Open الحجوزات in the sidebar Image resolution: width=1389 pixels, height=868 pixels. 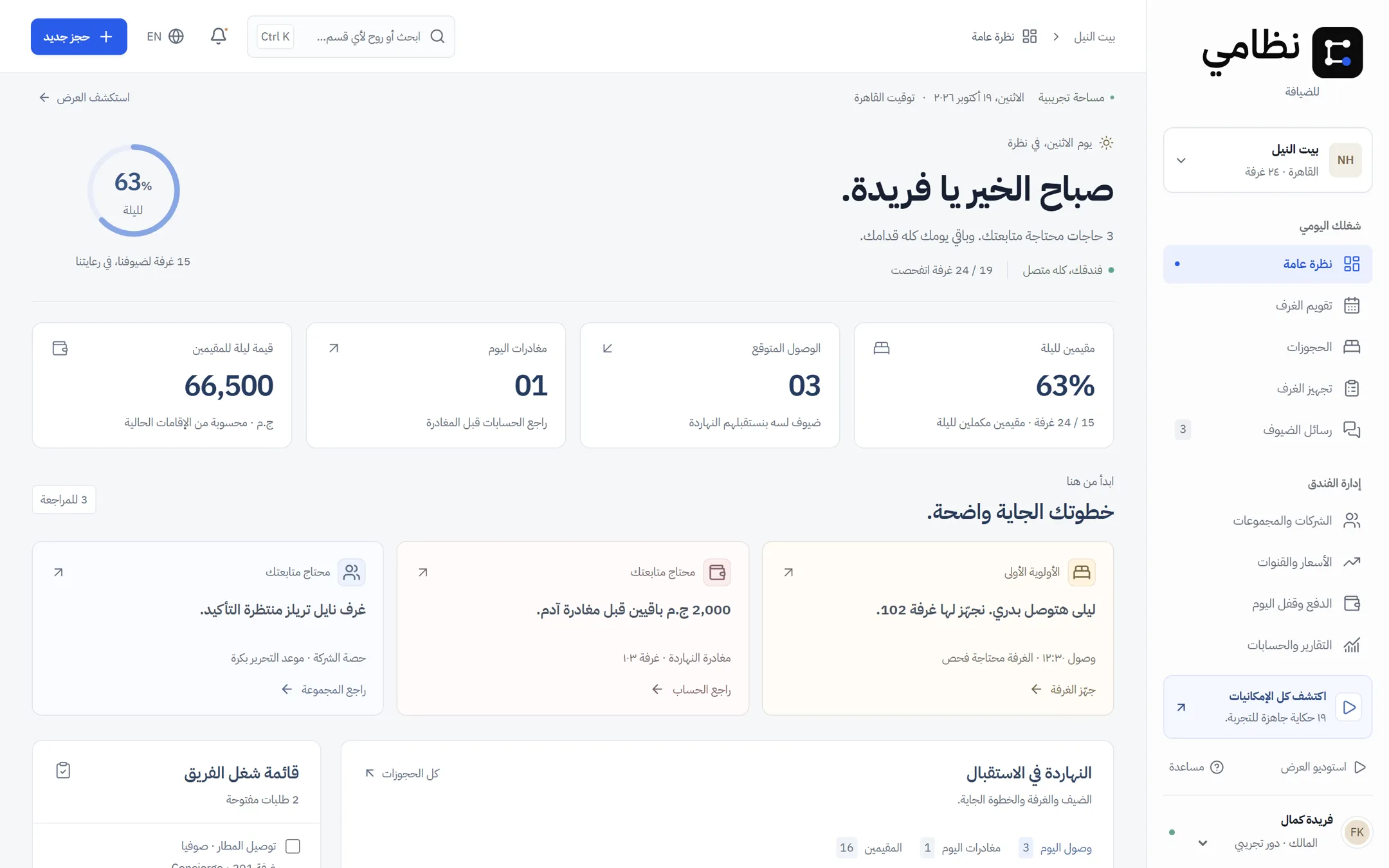coord(1267,347)
